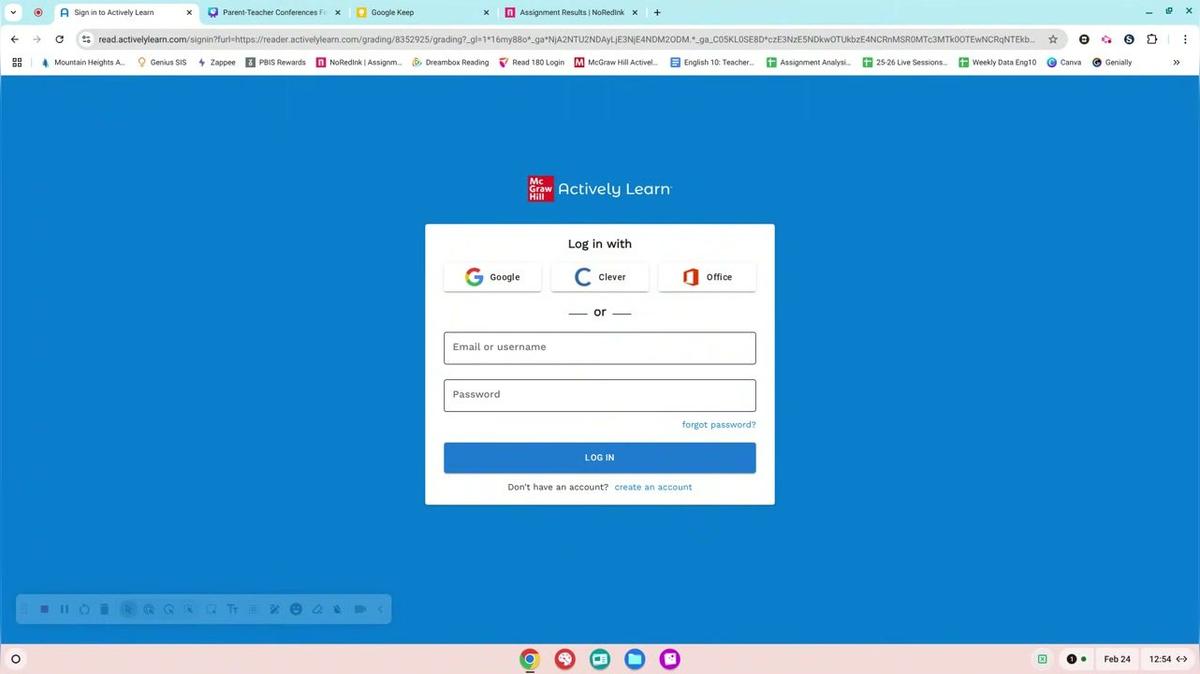Open the Chromebook launcher on the shelf

pyautogui.click(x=16, y=659)
